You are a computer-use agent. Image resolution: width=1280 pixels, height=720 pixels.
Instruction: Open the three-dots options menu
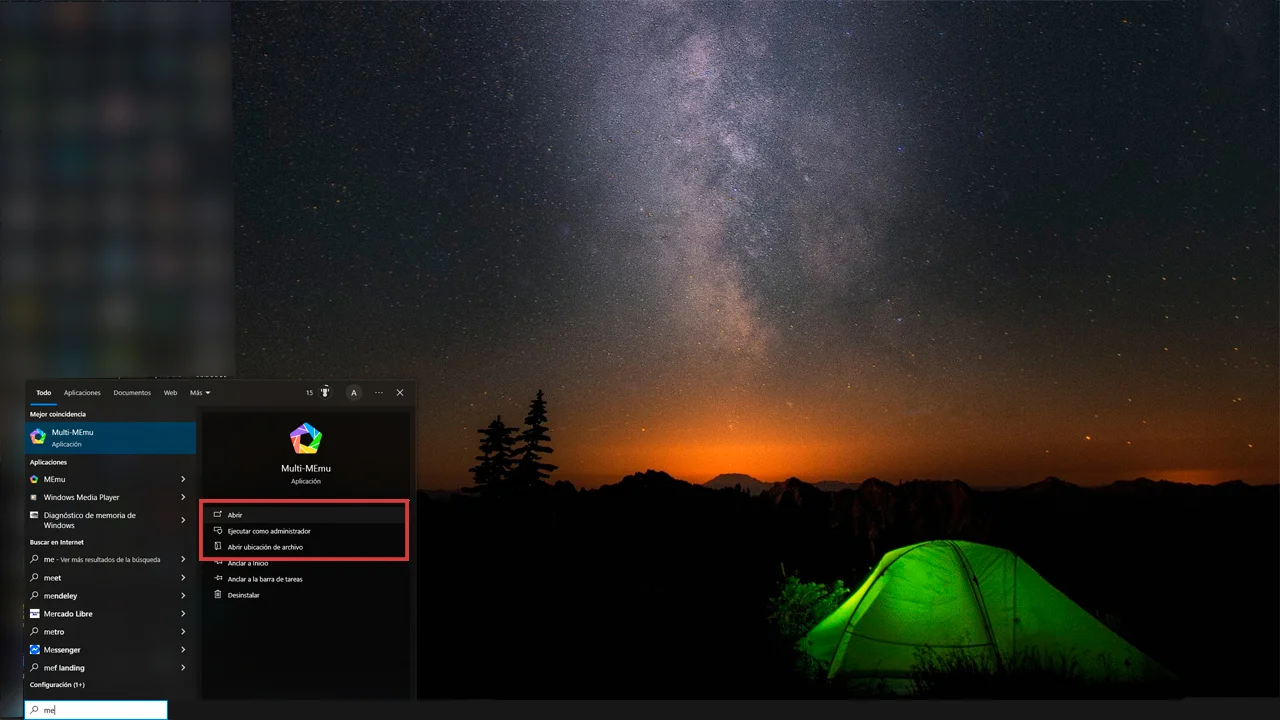379,393
